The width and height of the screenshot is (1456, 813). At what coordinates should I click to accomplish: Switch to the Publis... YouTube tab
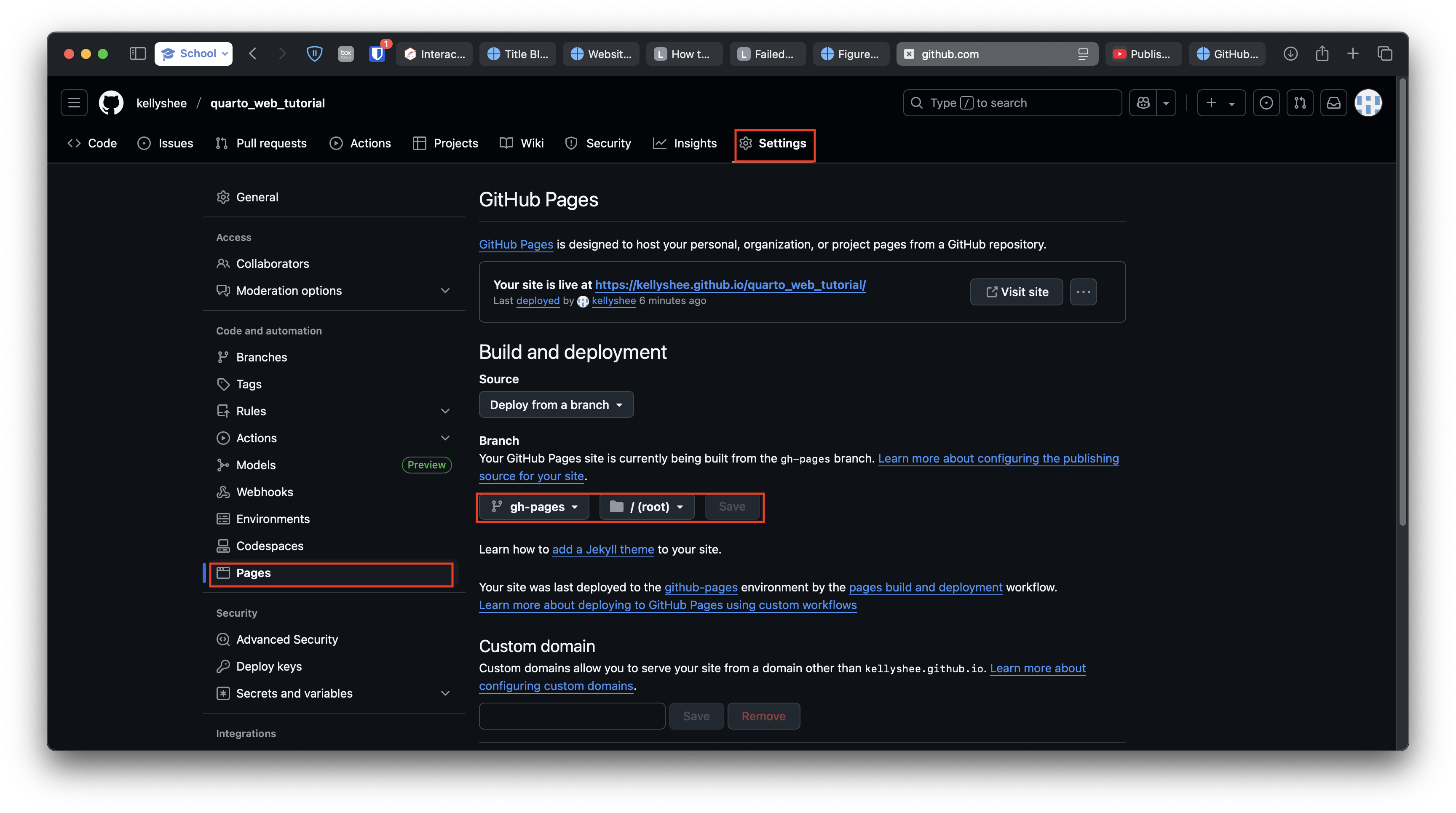[1143, 53]
